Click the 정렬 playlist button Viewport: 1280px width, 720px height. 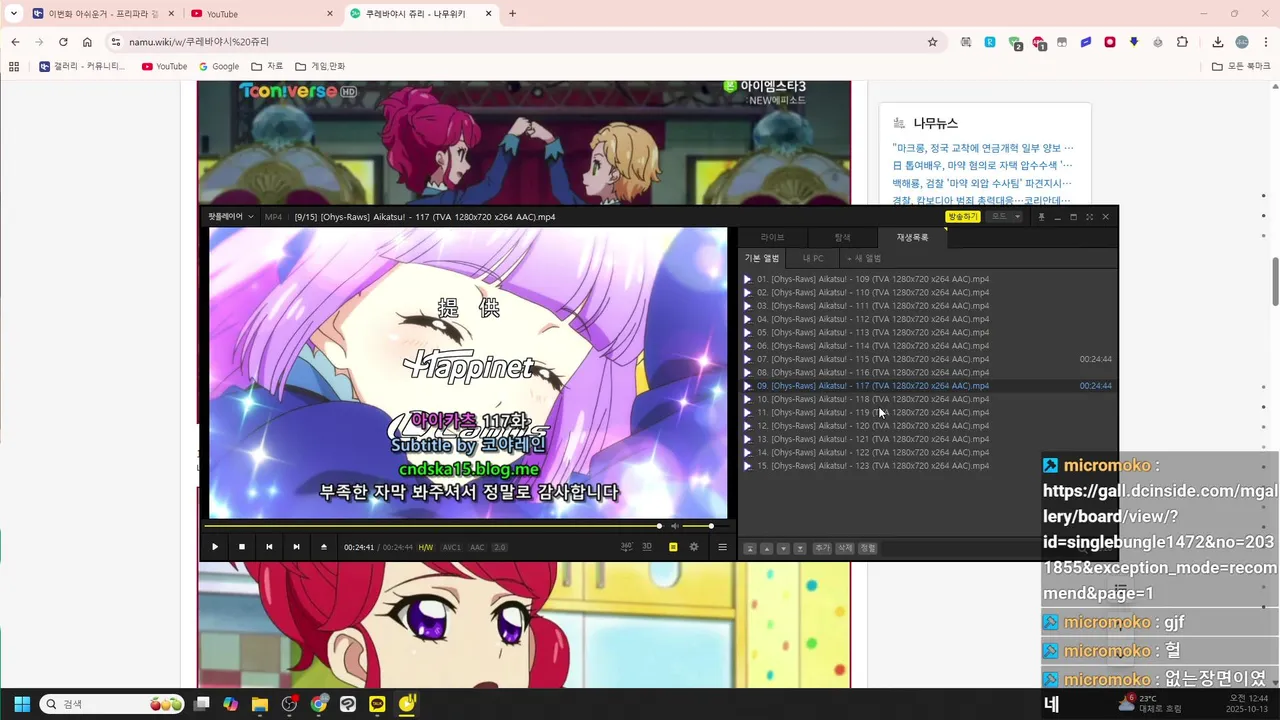pyautogui.click(x=868, y=549)
